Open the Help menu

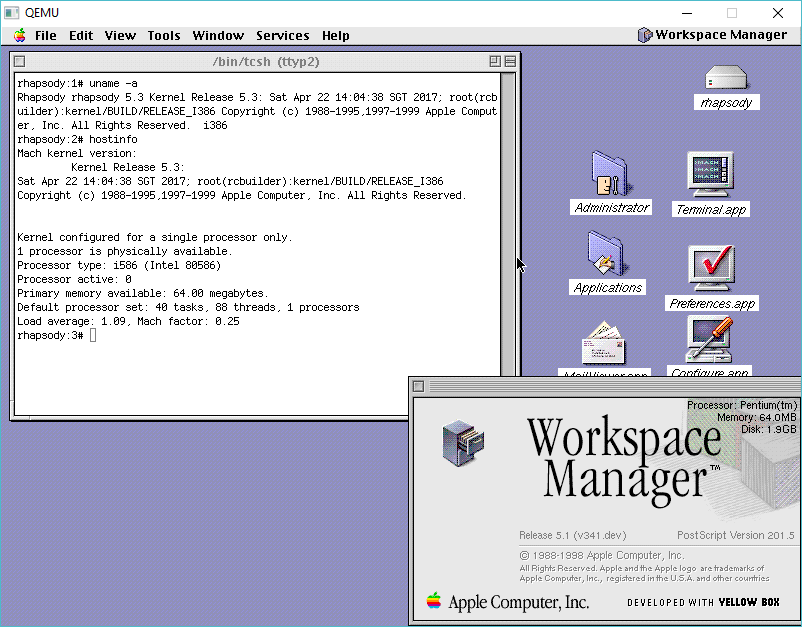point(336,35)
